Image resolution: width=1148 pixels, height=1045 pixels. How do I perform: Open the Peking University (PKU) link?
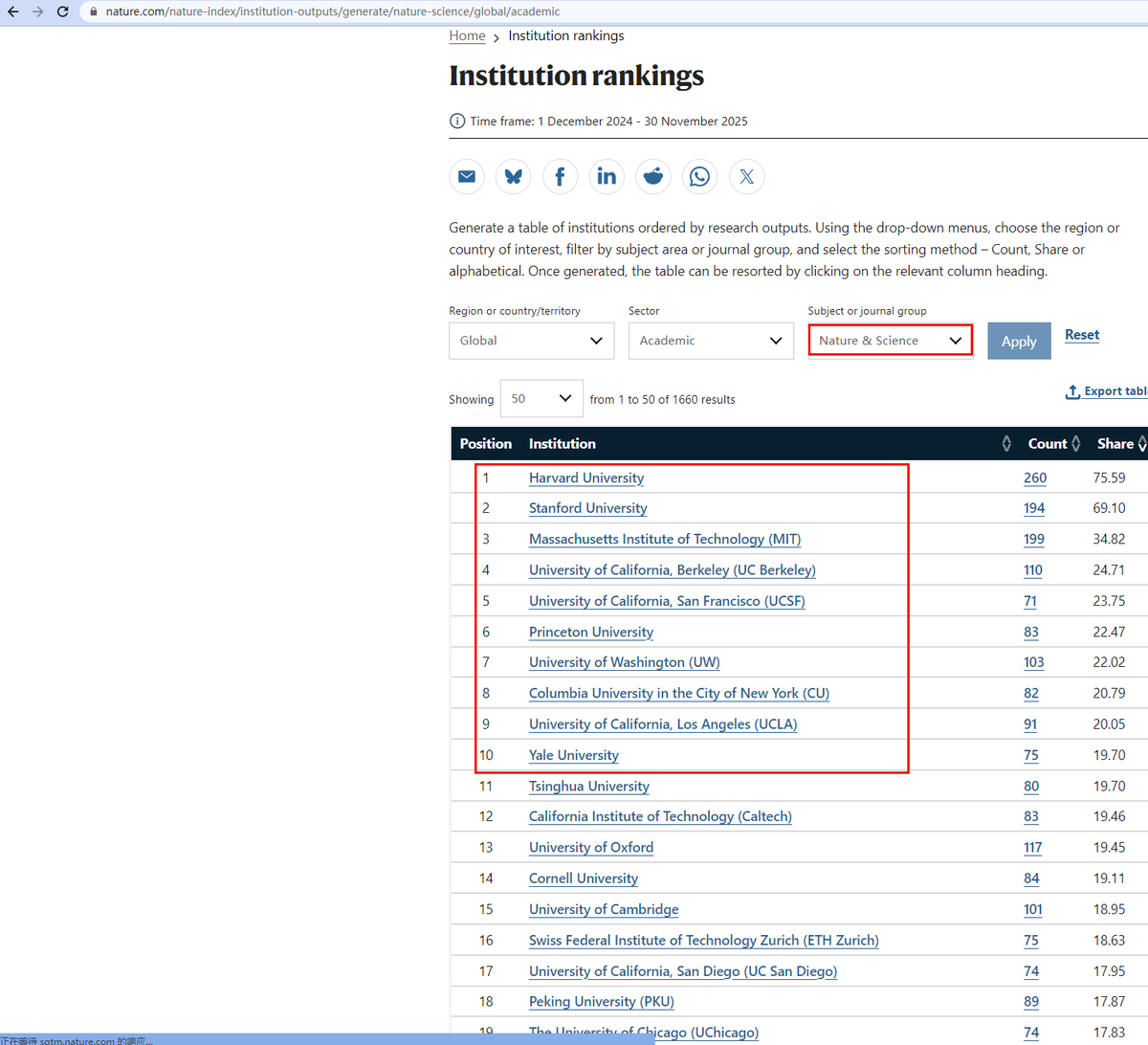(x=602, y=1002)
